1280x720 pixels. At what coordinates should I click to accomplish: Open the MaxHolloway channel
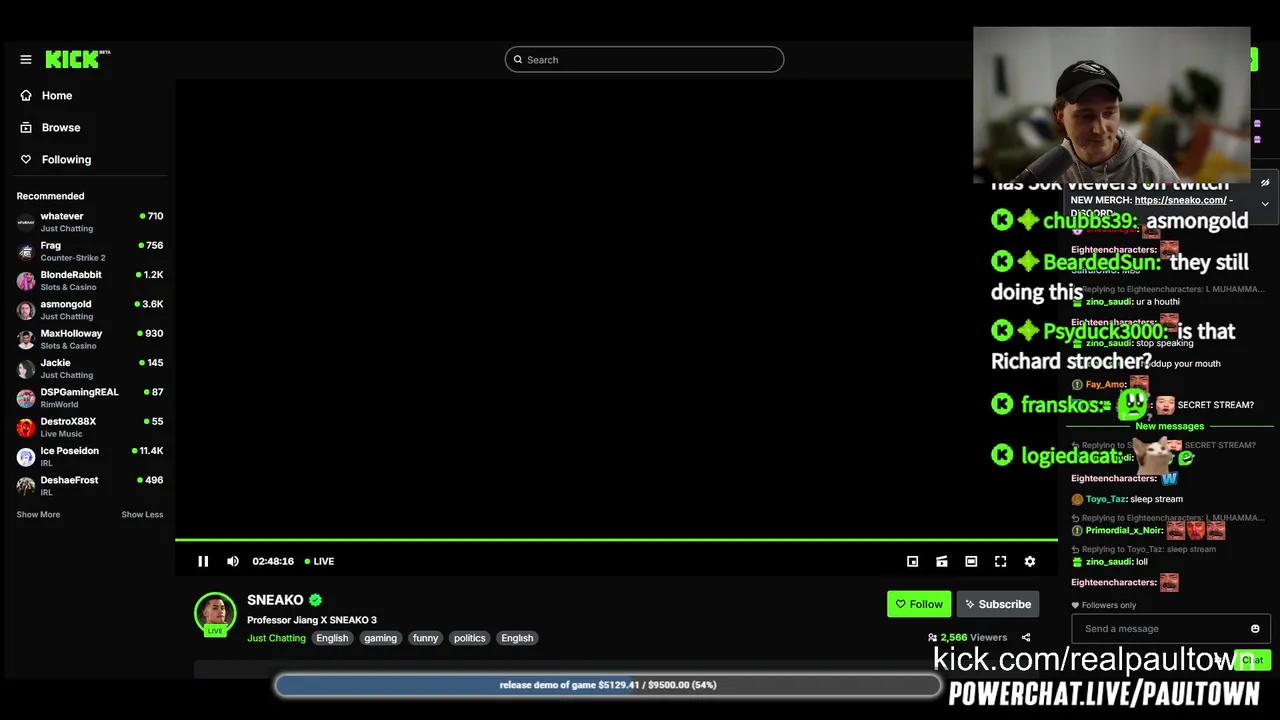pyautogui.click(x=90, y=339)
